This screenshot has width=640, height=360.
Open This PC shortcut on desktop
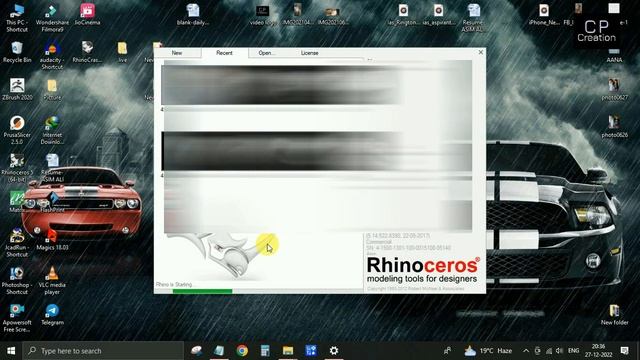point(17,18)
